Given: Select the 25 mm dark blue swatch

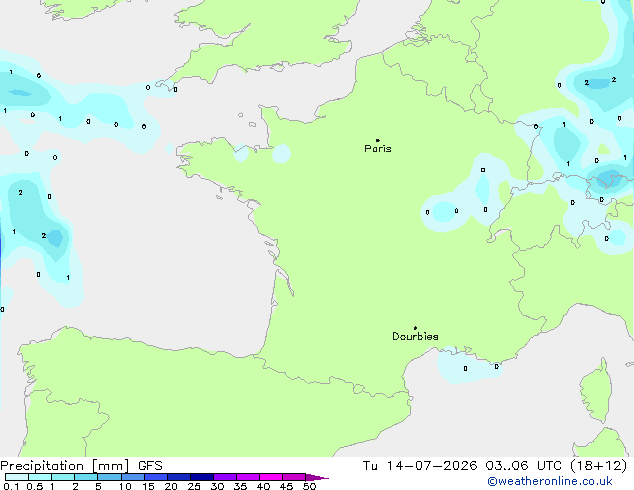Looking at the screenshot, I should pyautogui.click(x=202, y=477).
